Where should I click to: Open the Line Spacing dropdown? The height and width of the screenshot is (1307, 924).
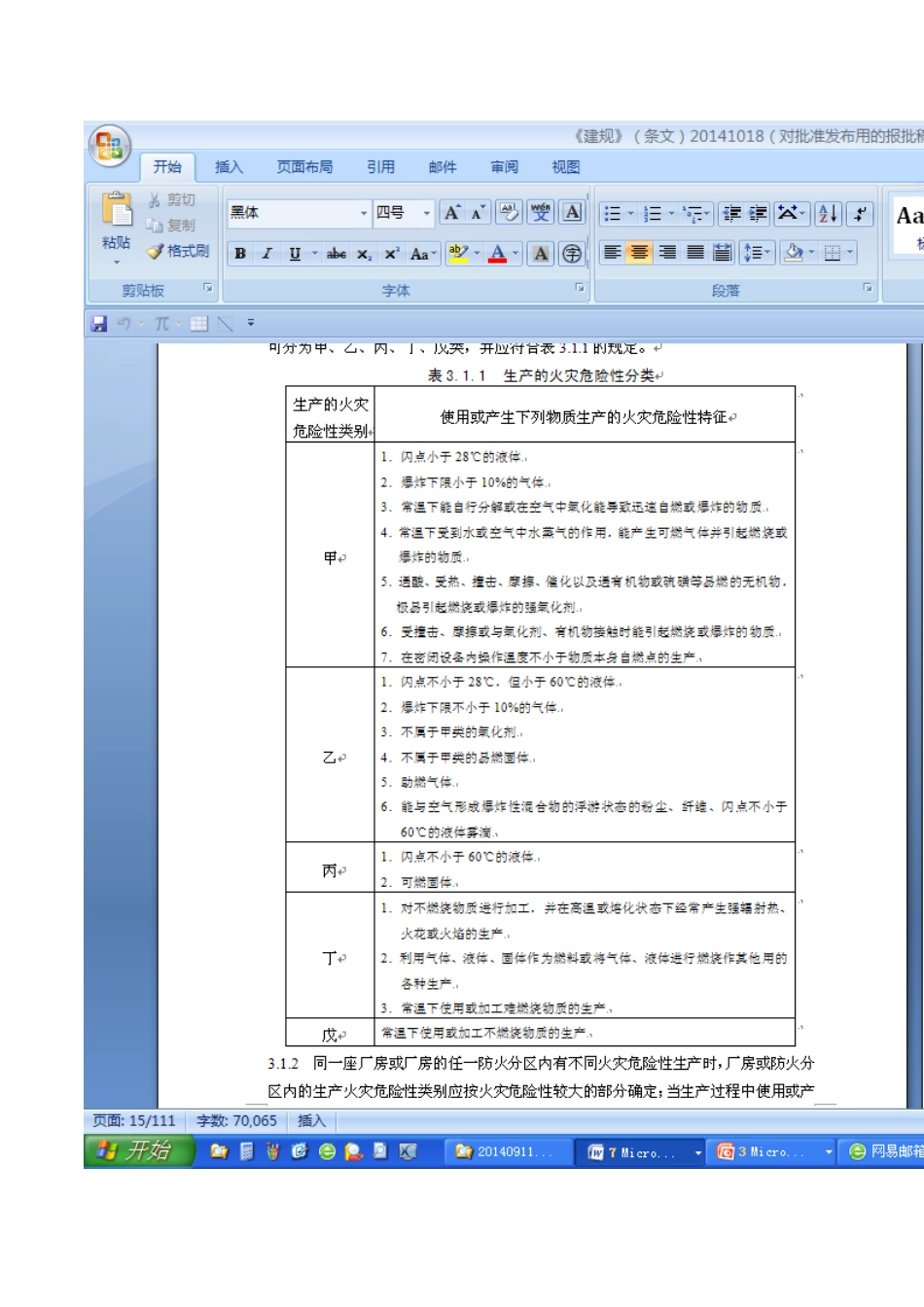click(756, 253)
